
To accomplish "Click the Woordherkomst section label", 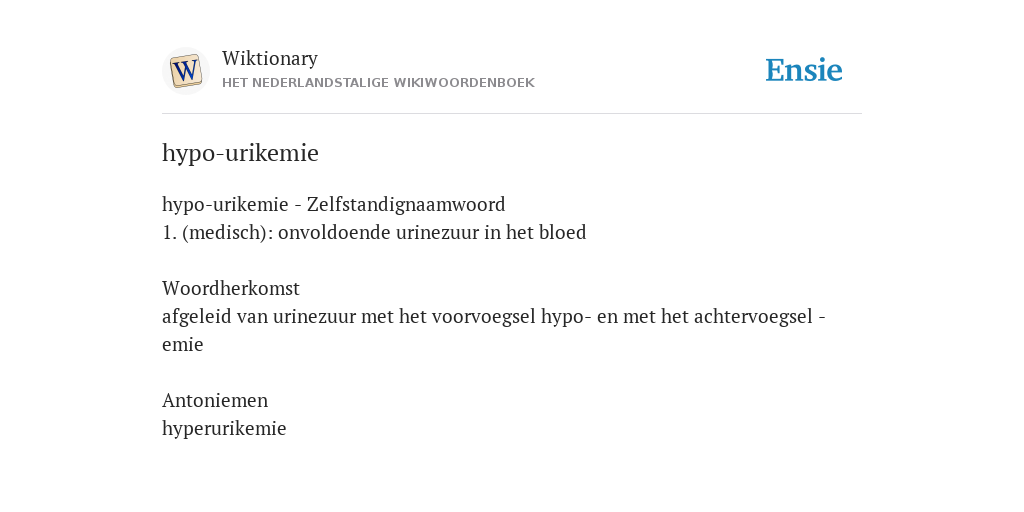I will click(x=231, y=288).
